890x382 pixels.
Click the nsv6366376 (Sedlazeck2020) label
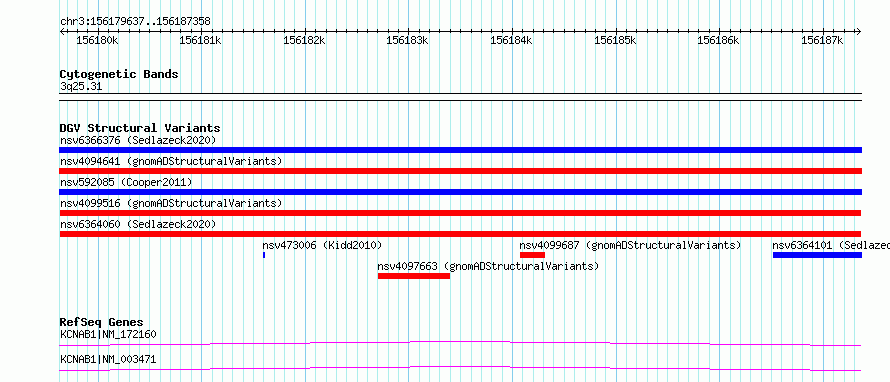[x=138, y=140]
